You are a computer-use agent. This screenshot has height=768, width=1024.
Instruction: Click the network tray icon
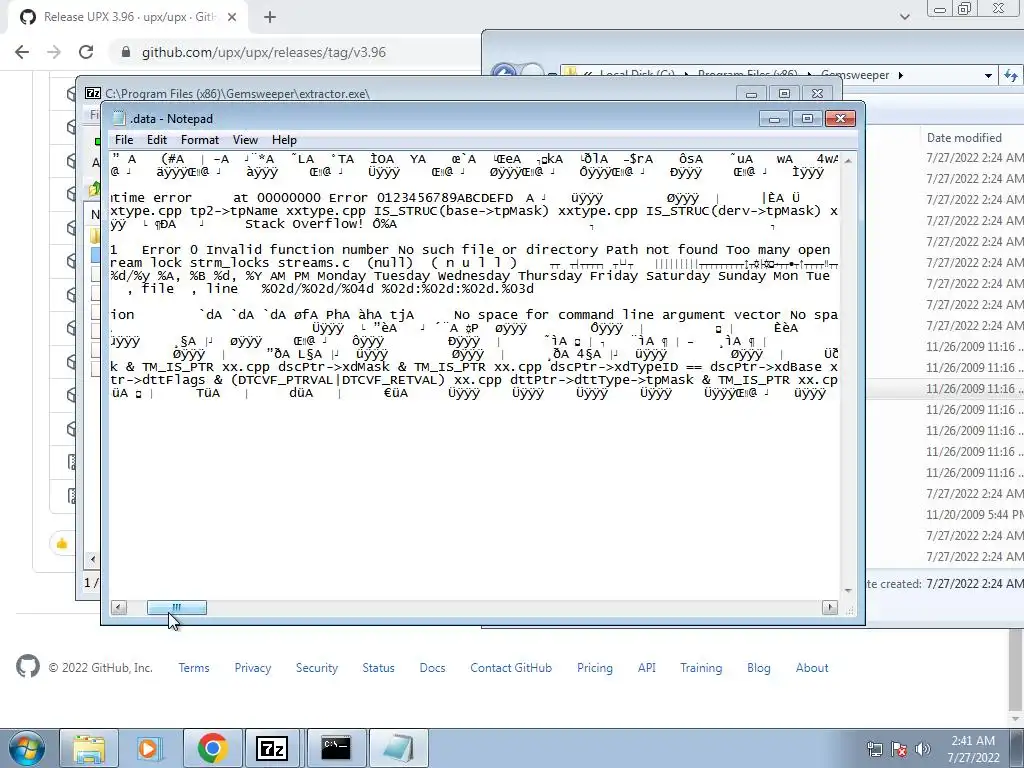click(x=874, y=748)
